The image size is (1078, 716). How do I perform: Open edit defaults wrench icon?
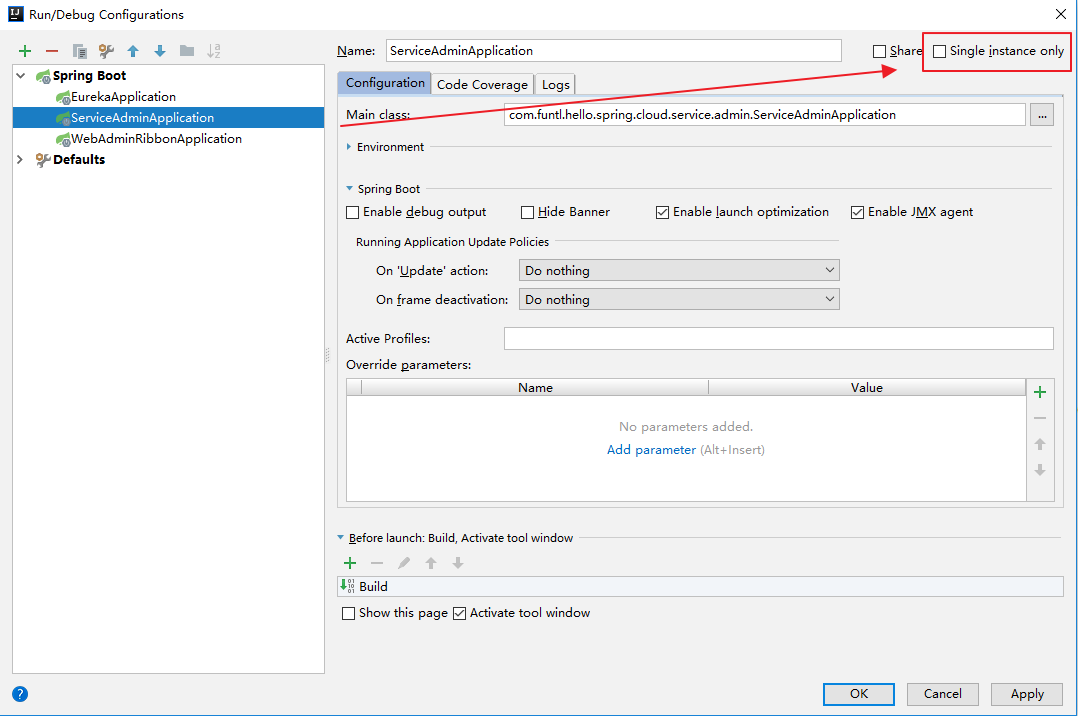106,51
